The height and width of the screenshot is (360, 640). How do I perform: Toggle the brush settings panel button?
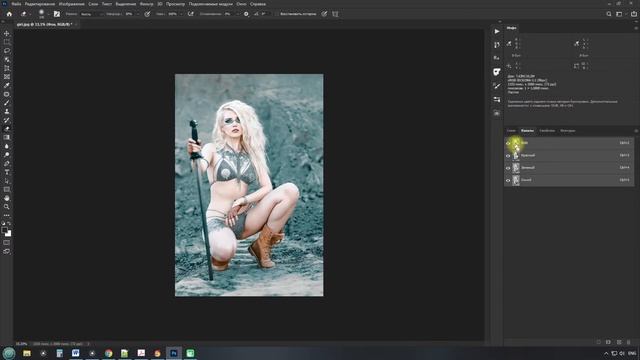[x=57, y=14]
